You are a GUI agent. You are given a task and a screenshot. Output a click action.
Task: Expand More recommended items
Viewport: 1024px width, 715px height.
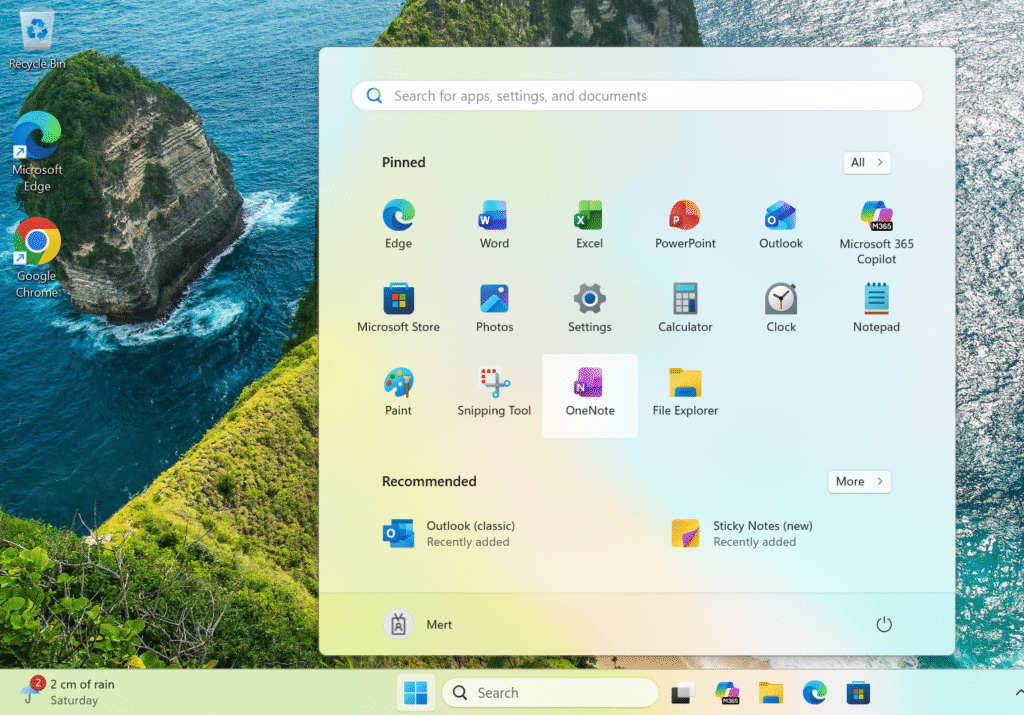coord(859,481)
